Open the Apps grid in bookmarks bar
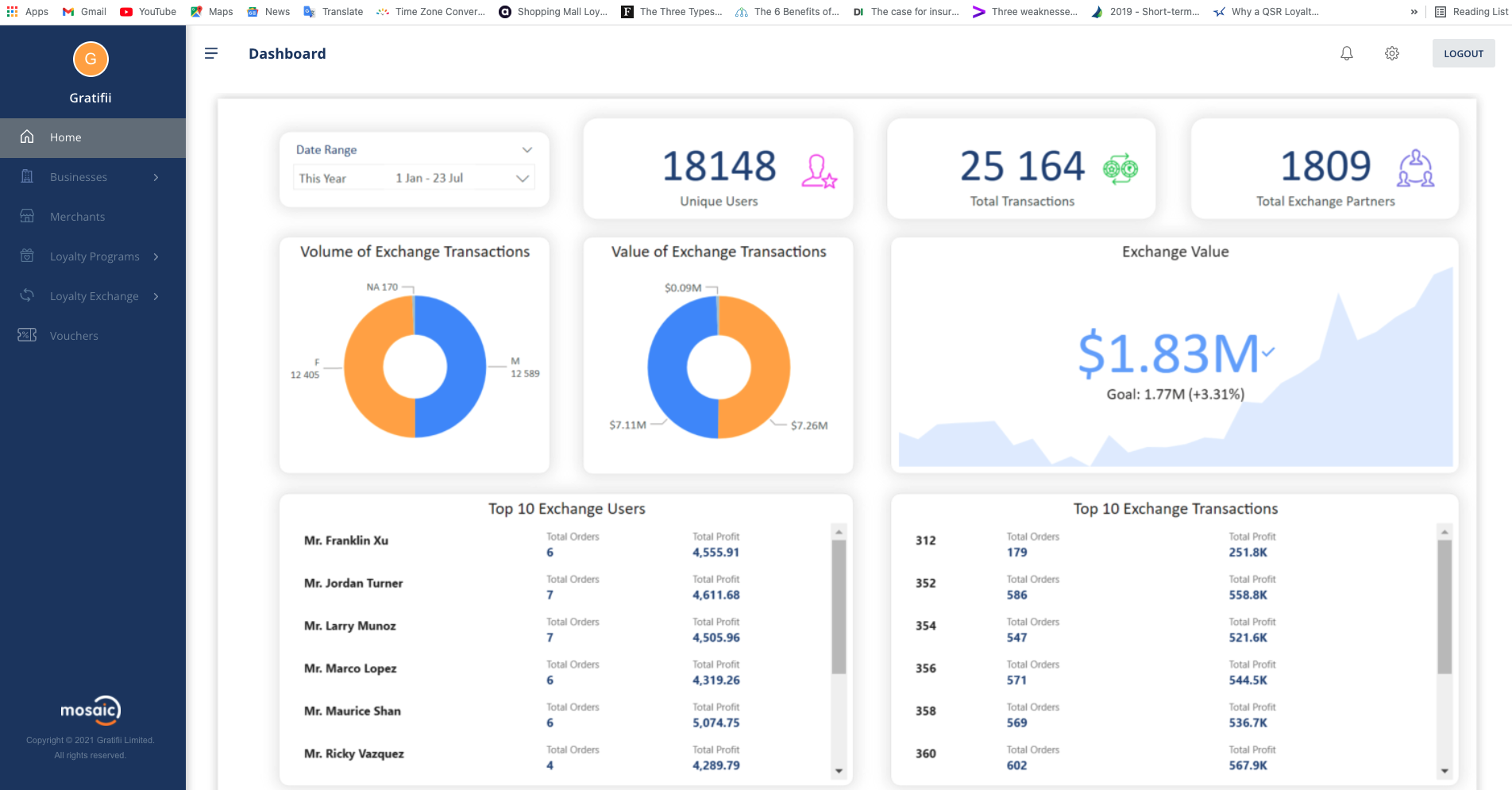1512x790 pixels. (x=11, y=11)
